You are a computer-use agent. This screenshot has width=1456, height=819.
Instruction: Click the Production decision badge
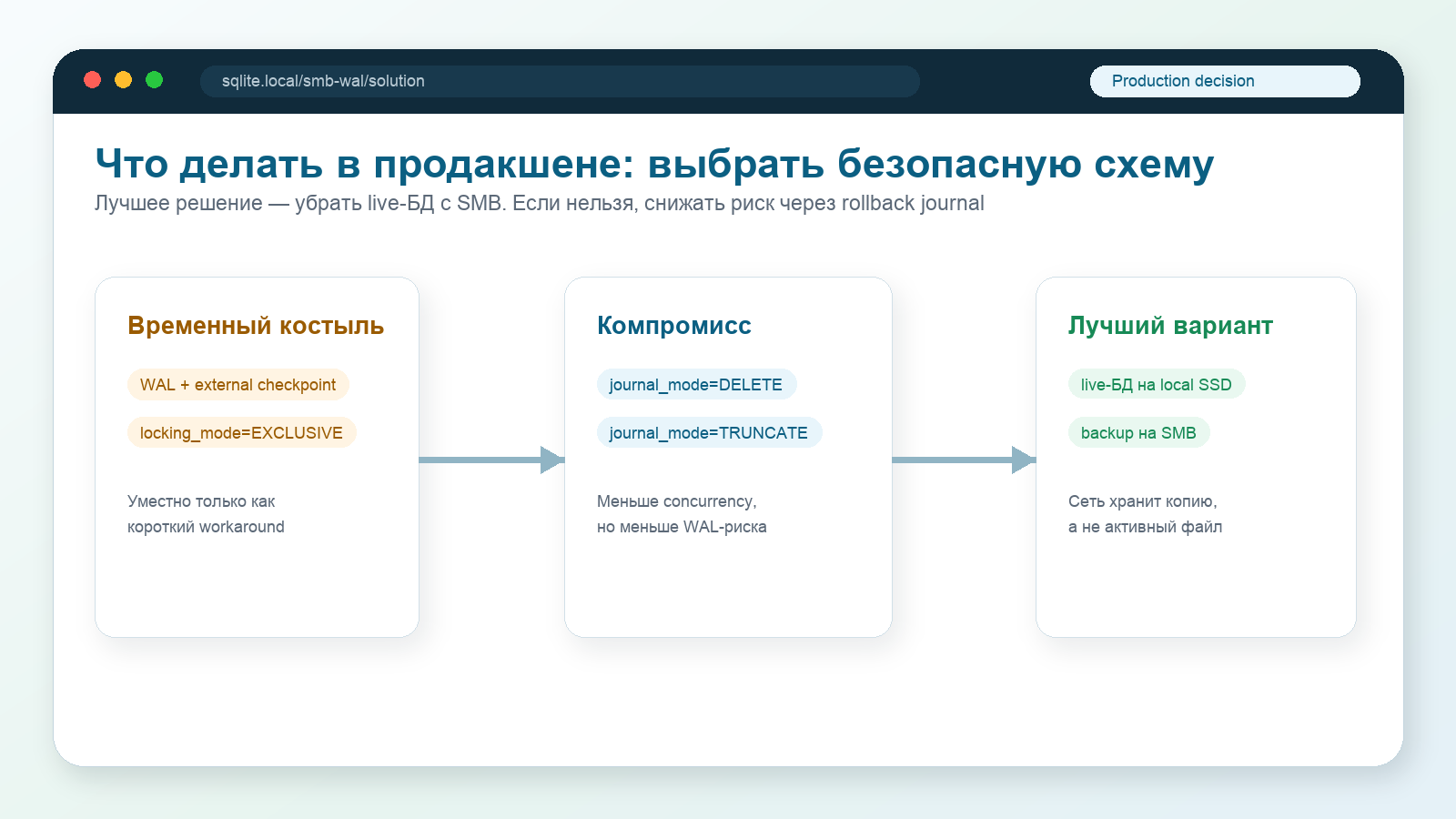click(x=1225, y=81)
